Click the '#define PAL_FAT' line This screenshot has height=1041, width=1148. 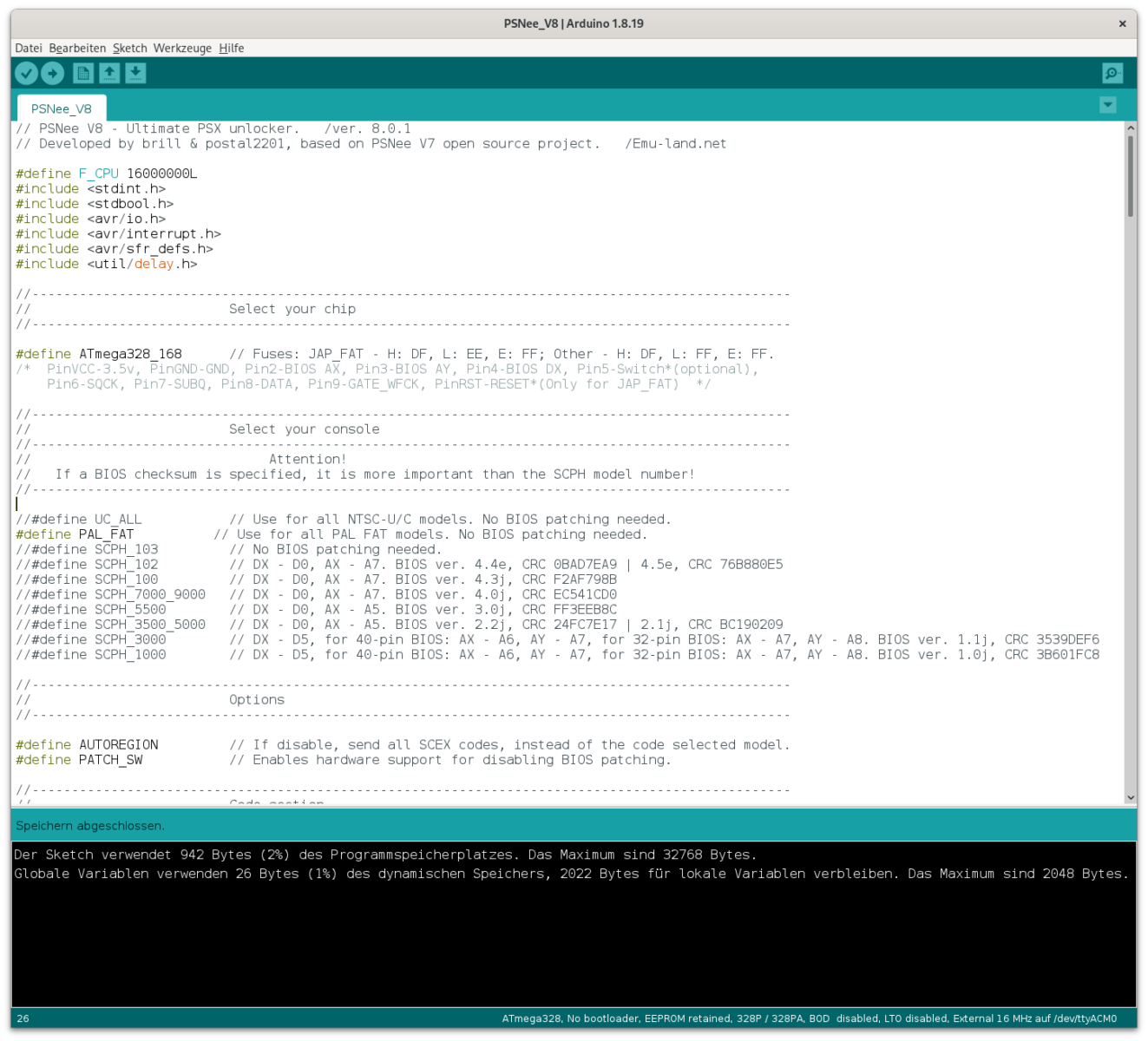[x=331, y=534]
